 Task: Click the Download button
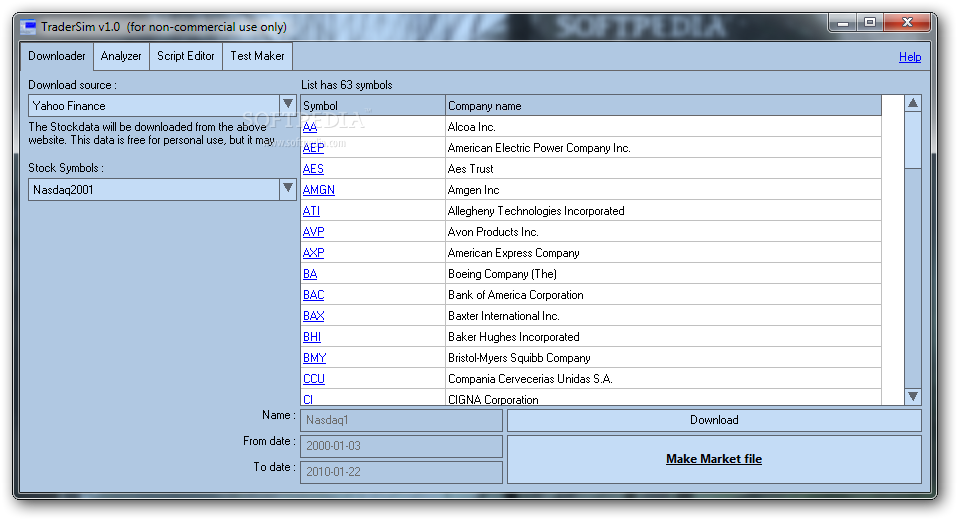coord(714,420)
